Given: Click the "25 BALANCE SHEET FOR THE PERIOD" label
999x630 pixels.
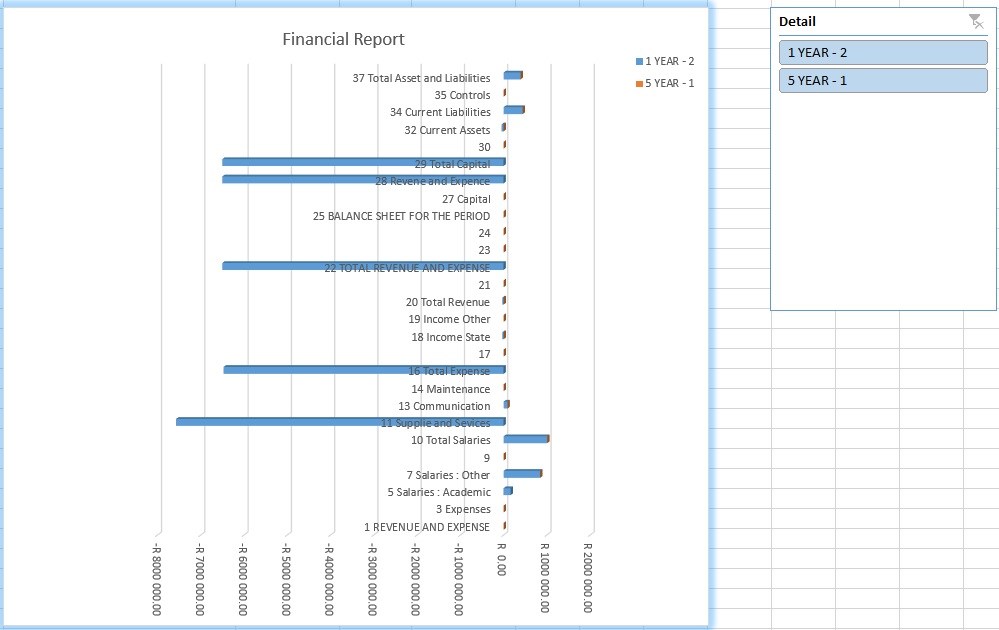Looking at the screenshot, I should (x=401, y=216).
